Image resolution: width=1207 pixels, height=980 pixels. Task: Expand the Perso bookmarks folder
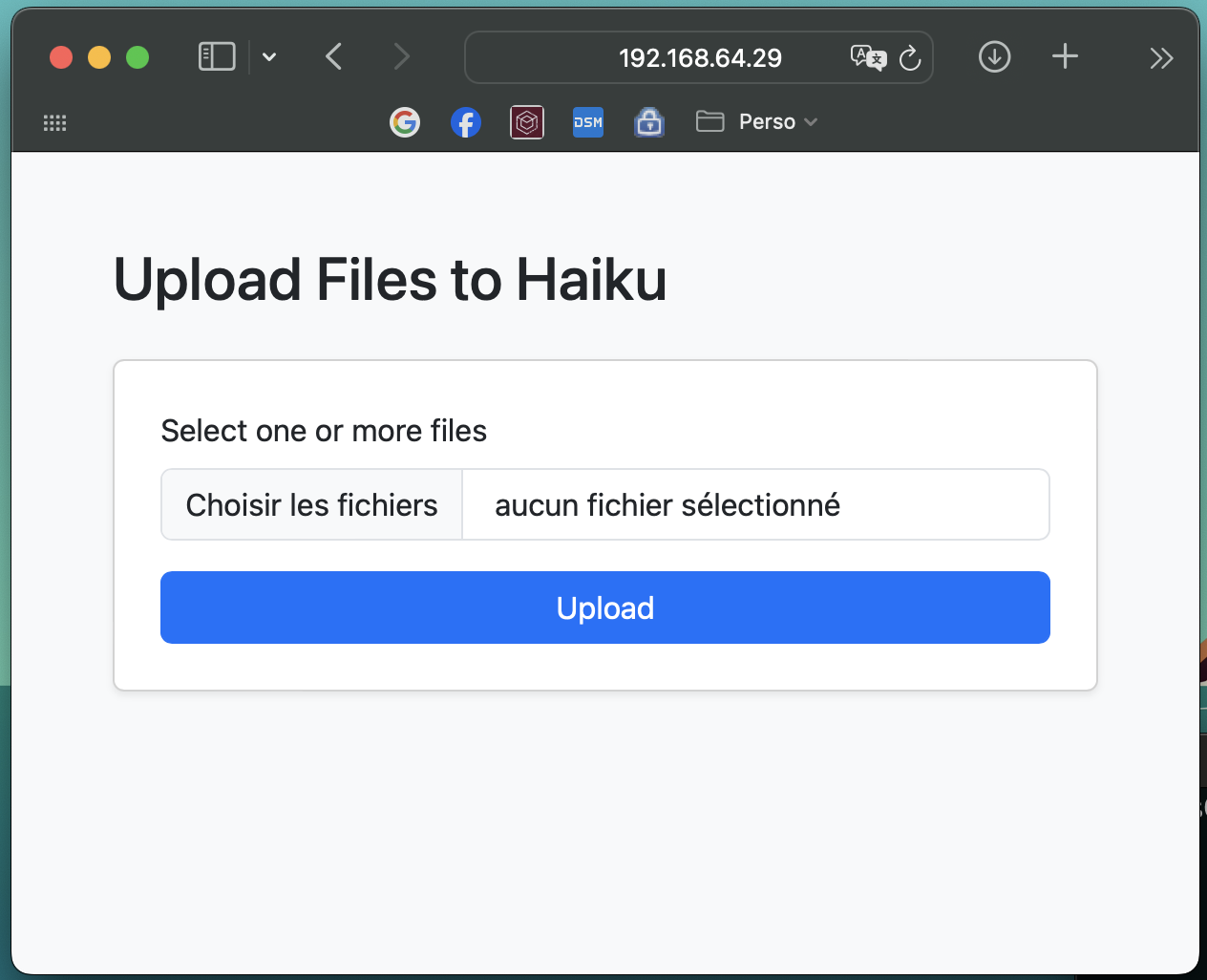point(757,122)
